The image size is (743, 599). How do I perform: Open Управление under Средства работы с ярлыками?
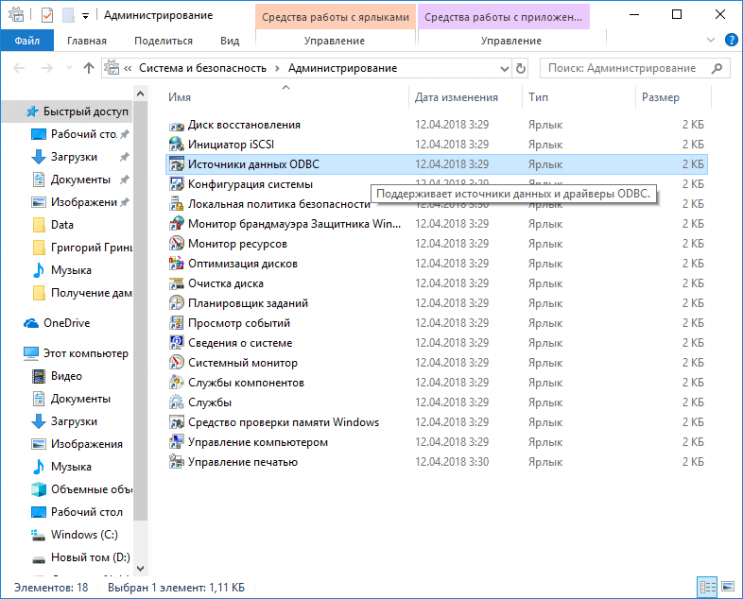(x=335, y=41)
